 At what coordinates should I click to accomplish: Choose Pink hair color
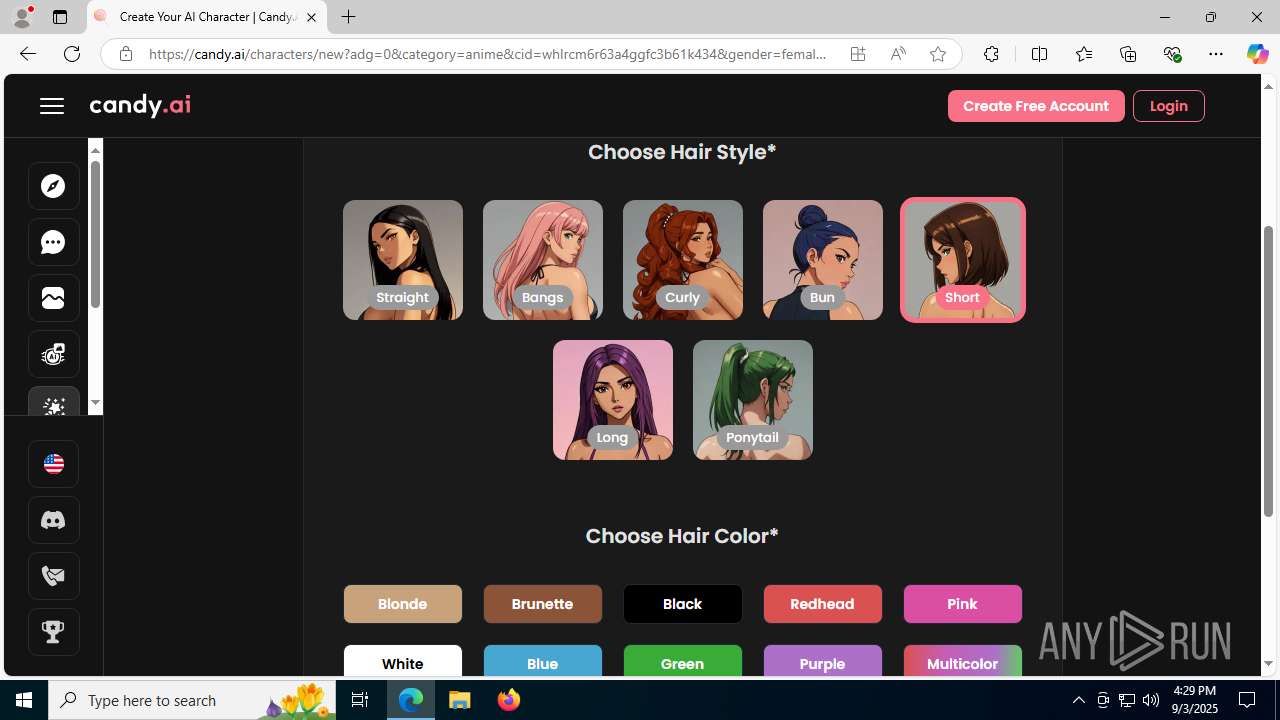click(x=963, y=604)
